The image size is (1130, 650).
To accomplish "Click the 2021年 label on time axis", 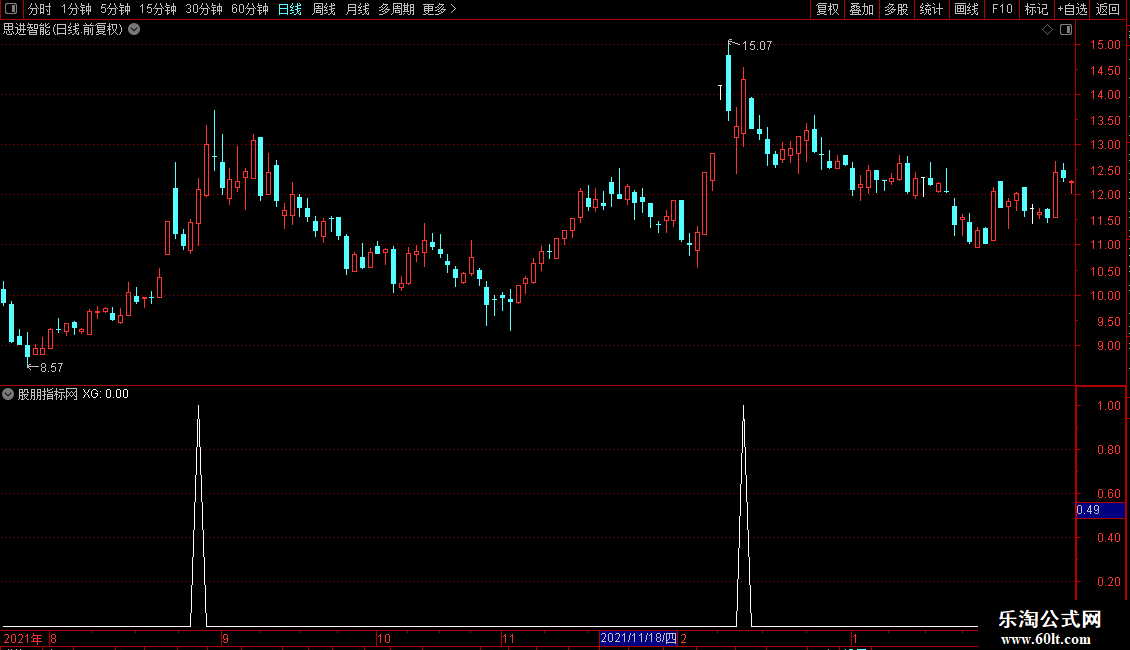I will point(22,638).
